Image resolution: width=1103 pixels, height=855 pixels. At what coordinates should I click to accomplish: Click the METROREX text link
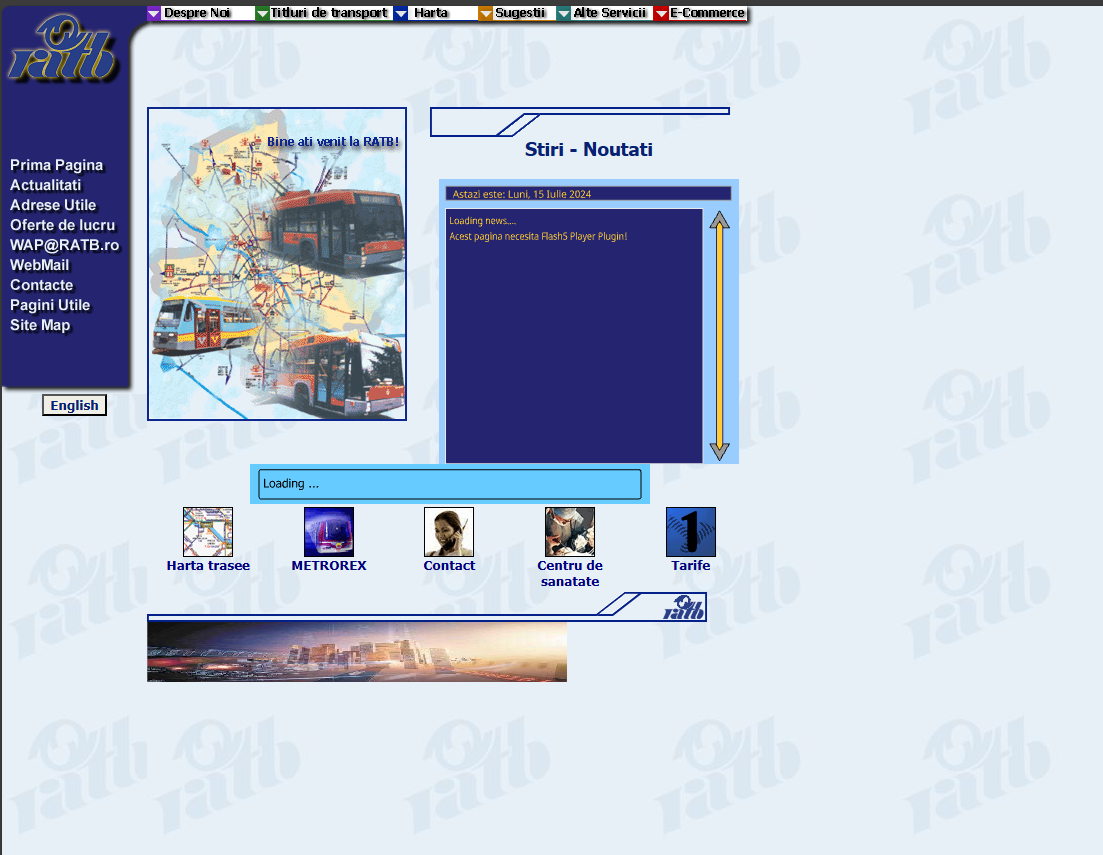tap(329, 566)
